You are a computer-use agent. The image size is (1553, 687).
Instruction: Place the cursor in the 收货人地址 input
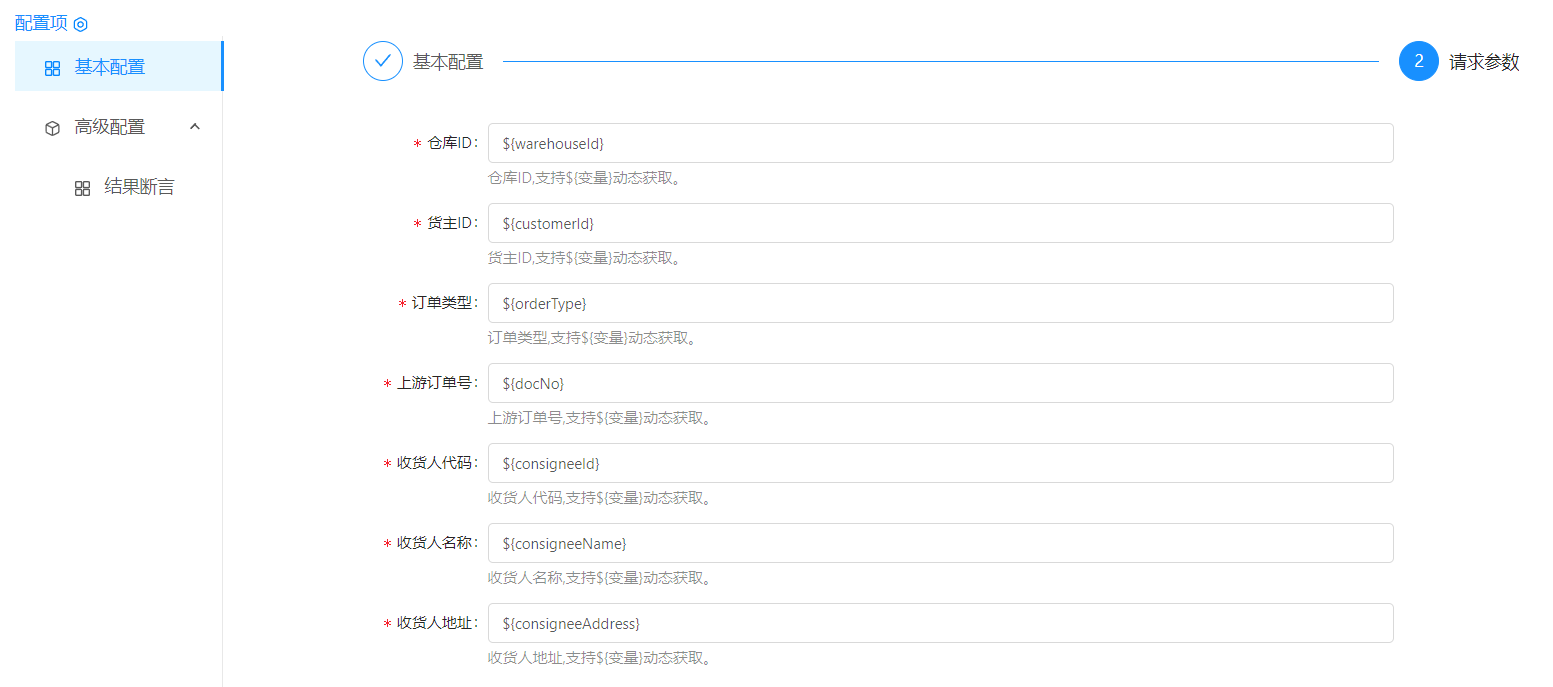coord(940,623)
